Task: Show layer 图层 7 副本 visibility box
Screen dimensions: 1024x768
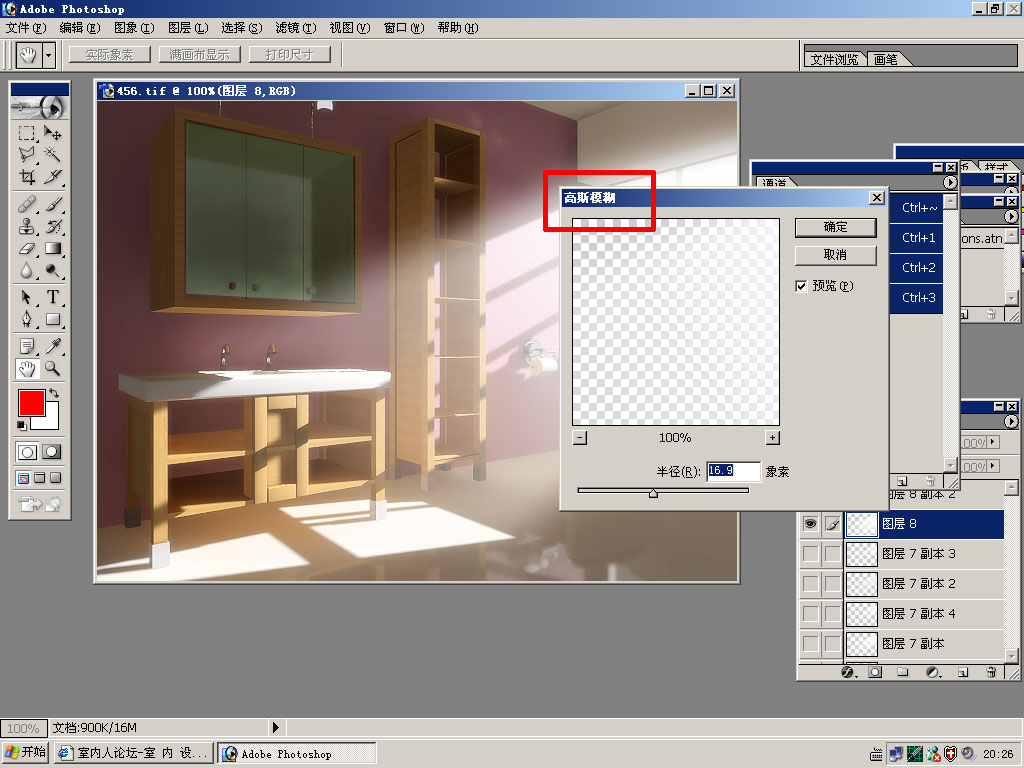Action: click(x=810, y=644)
